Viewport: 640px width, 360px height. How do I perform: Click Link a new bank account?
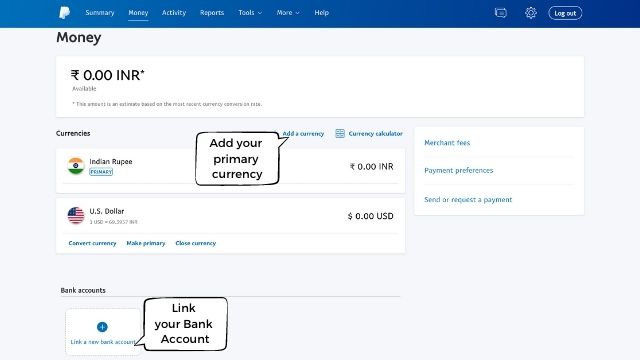point(102,342)
